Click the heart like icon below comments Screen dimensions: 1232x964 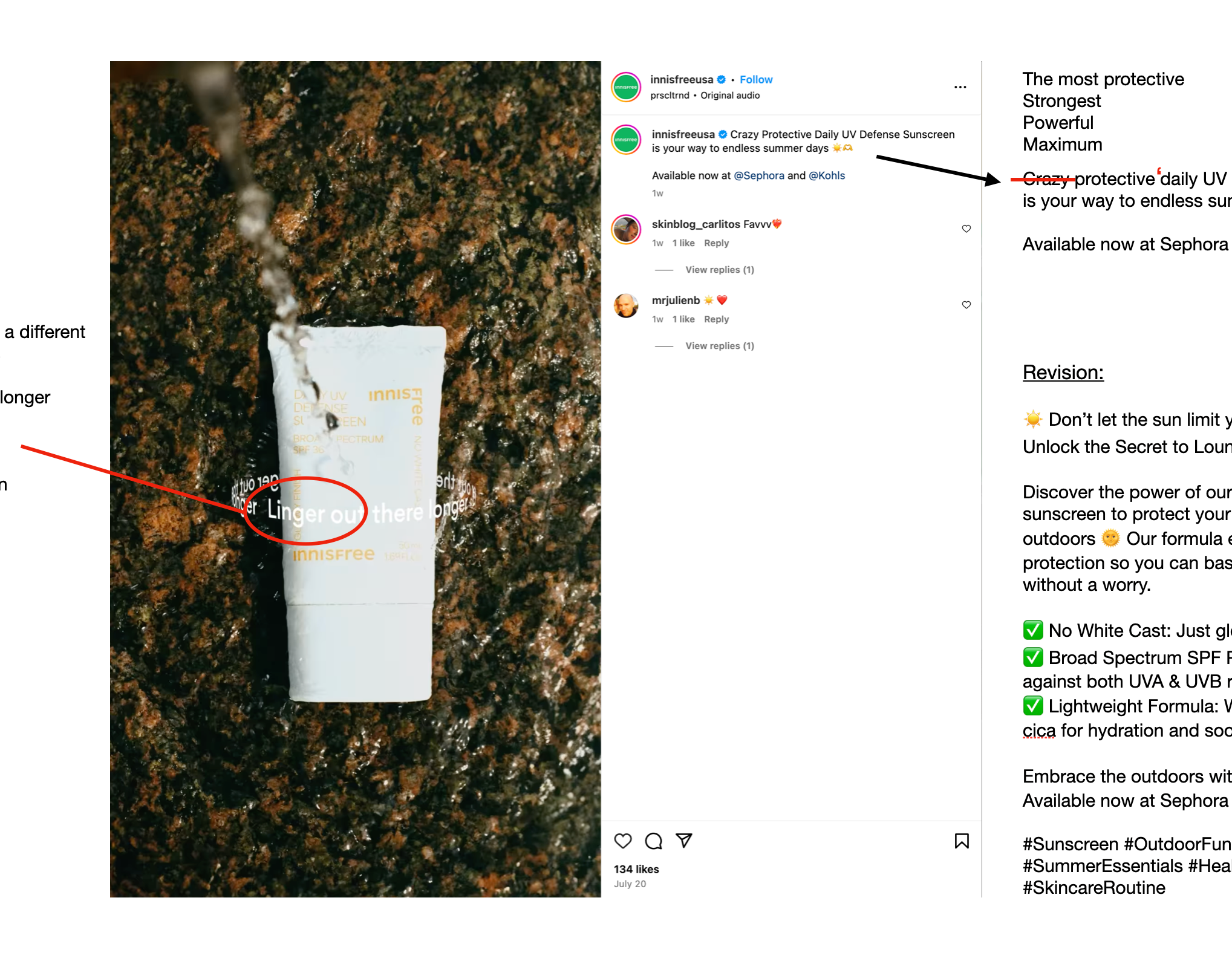click(x=623, y=841)
